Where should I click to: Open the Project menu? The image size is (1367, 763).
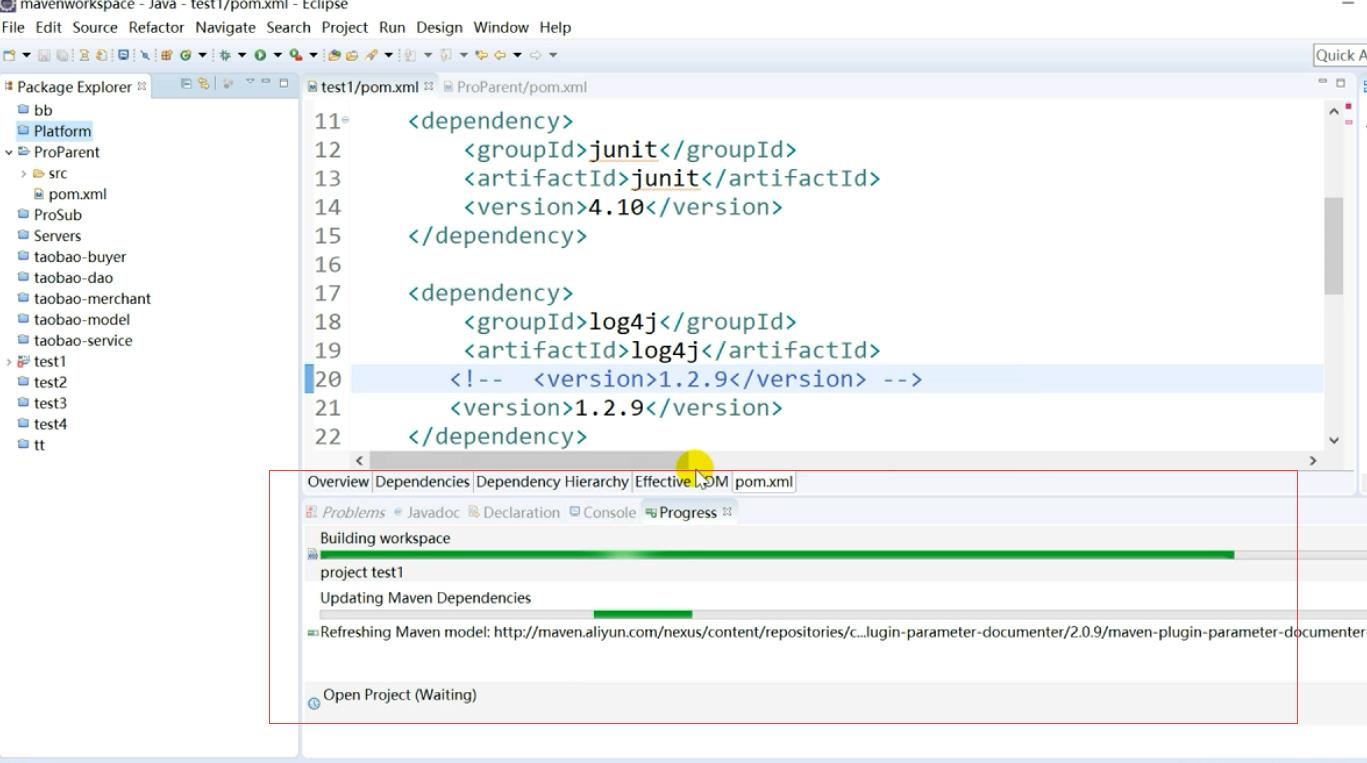tap(344, 27)
